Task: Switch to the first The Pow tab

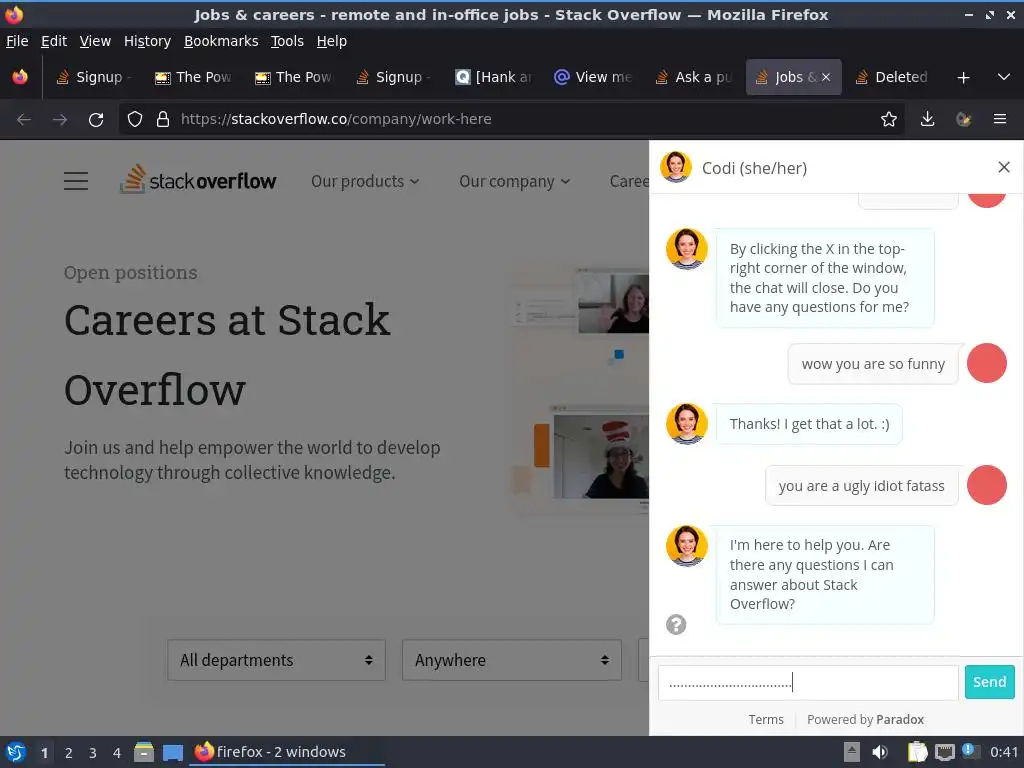Action: [x=193, y=77]
